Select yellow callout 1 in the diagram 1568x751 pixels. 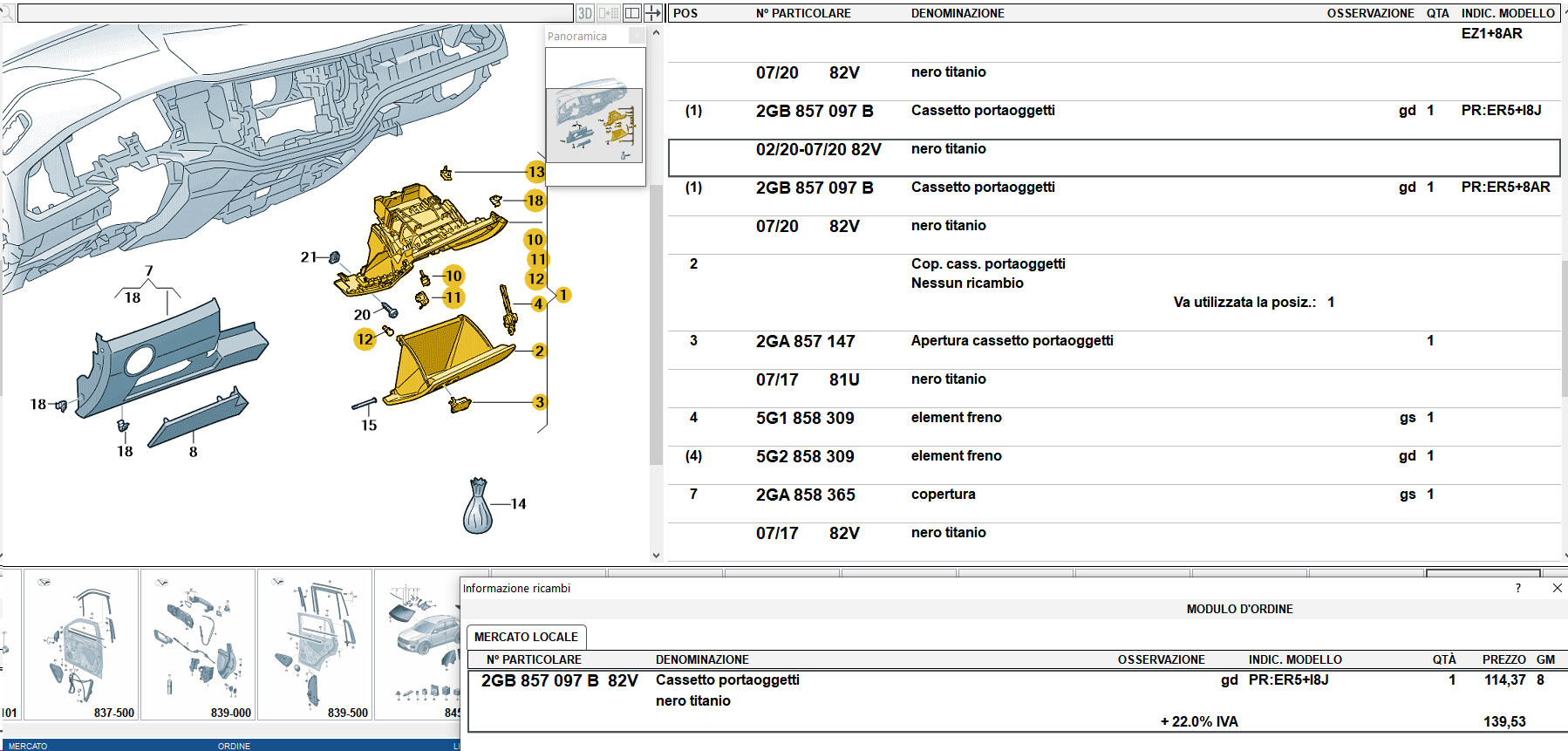pos(563,295)
